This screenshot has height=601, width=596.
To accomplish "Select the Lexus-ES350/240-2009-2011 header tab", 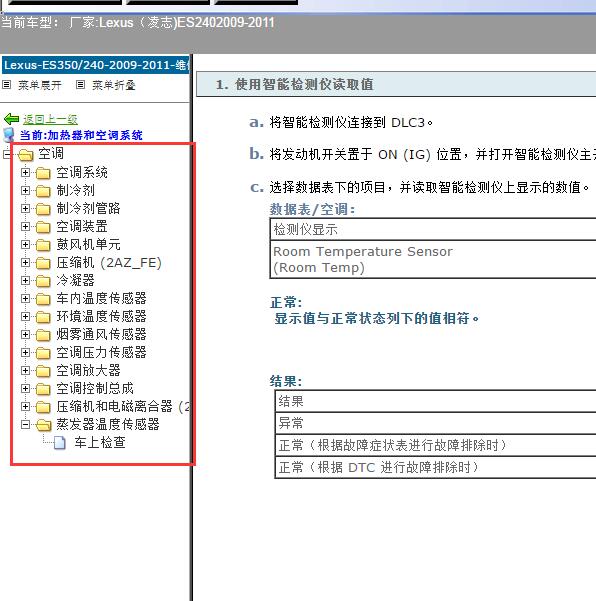I will (x=96, y=65).
